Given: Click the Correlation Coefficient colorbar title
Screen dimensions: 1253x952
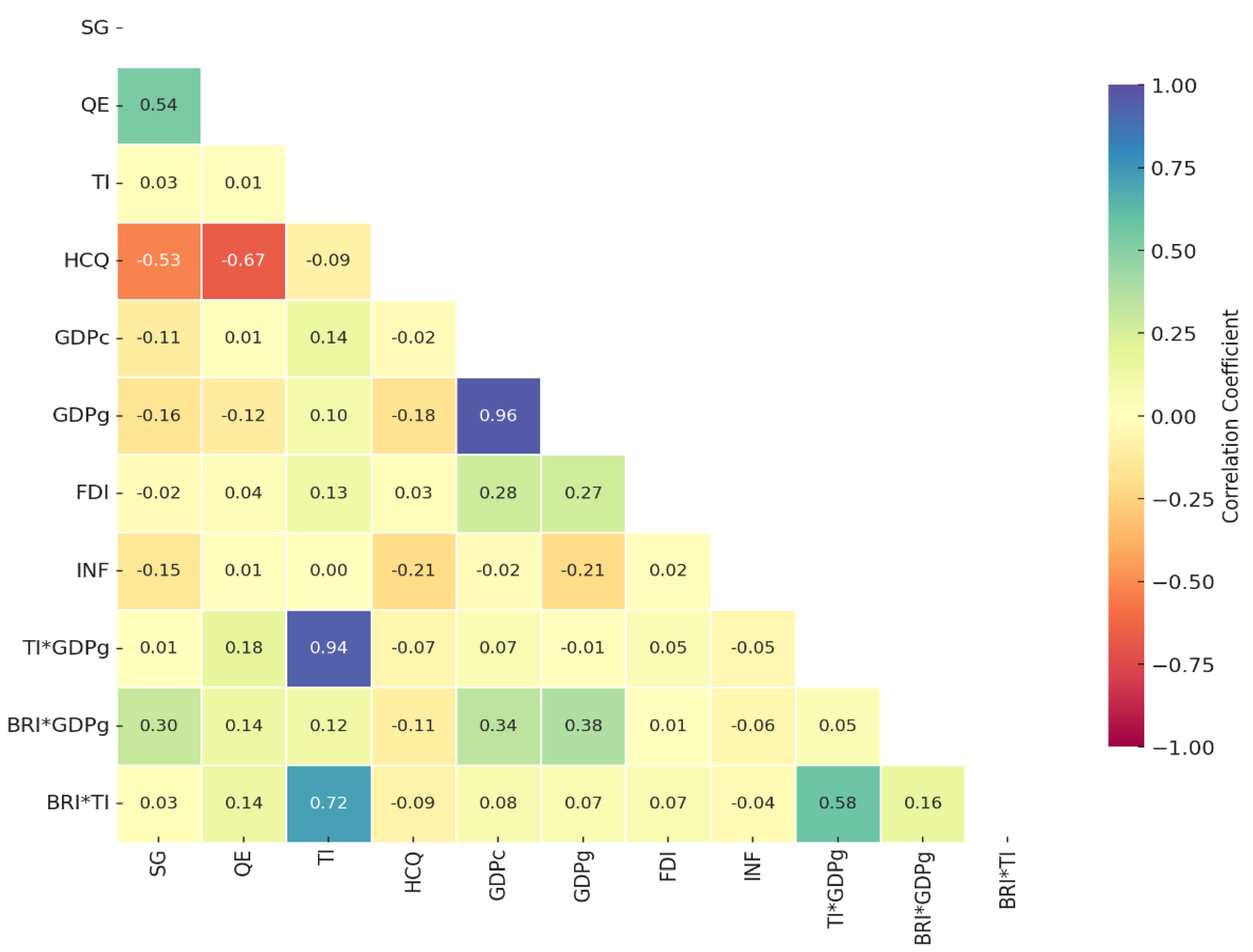Looking at the screenshot, I should [1230, 416].
